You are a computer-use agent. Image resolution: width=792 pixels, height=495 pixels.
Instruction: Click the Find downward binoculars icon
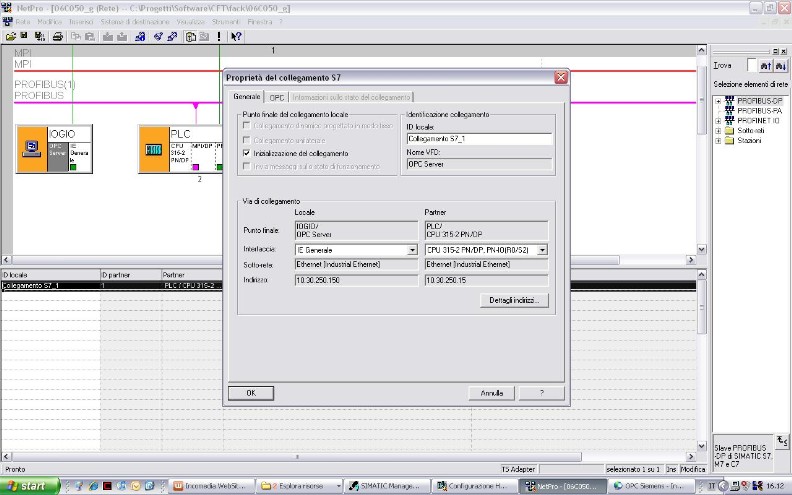click(780, 66)
